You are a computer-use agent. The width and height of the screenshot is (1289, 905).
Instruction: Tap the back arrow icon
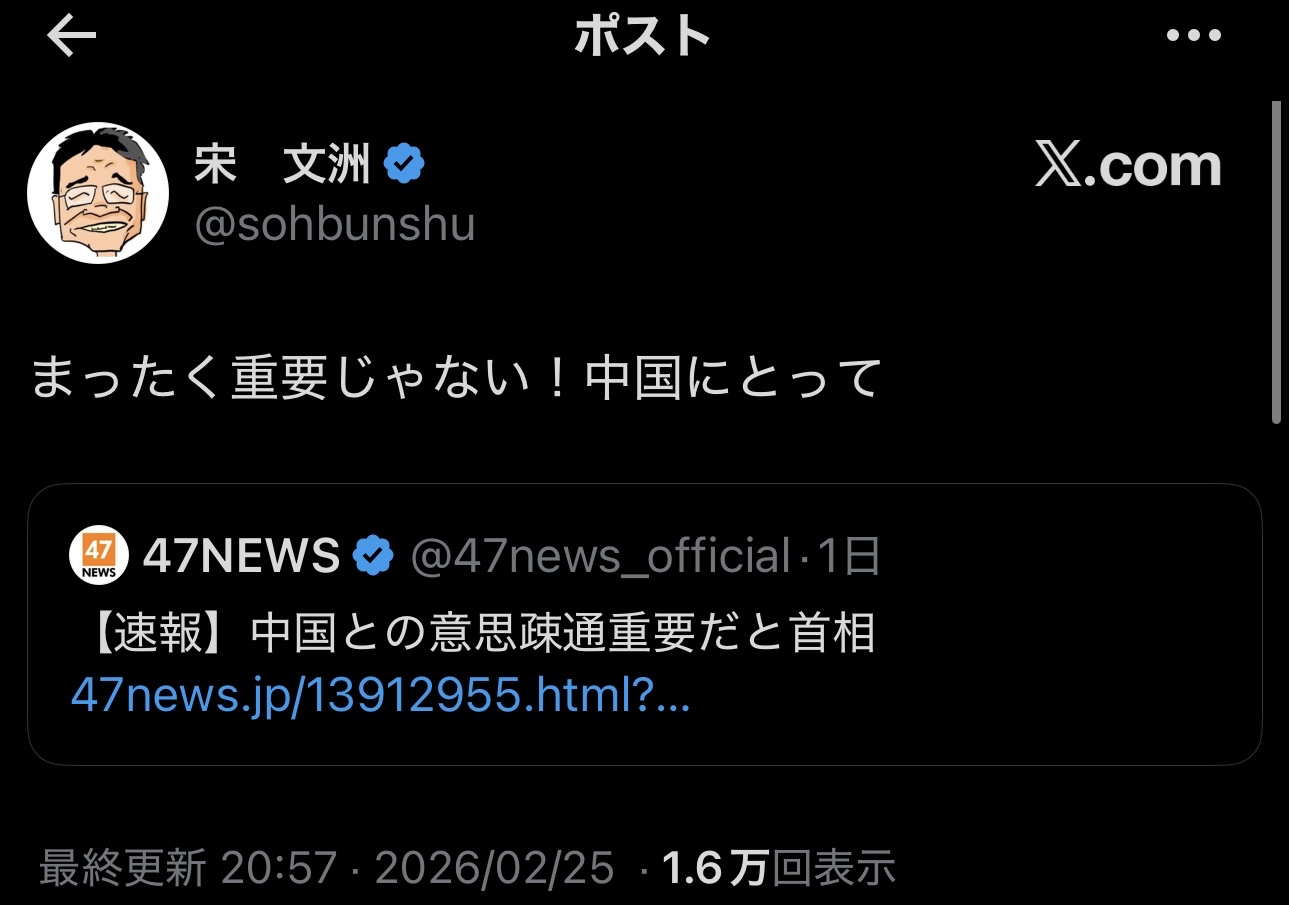tap(71, 37)
